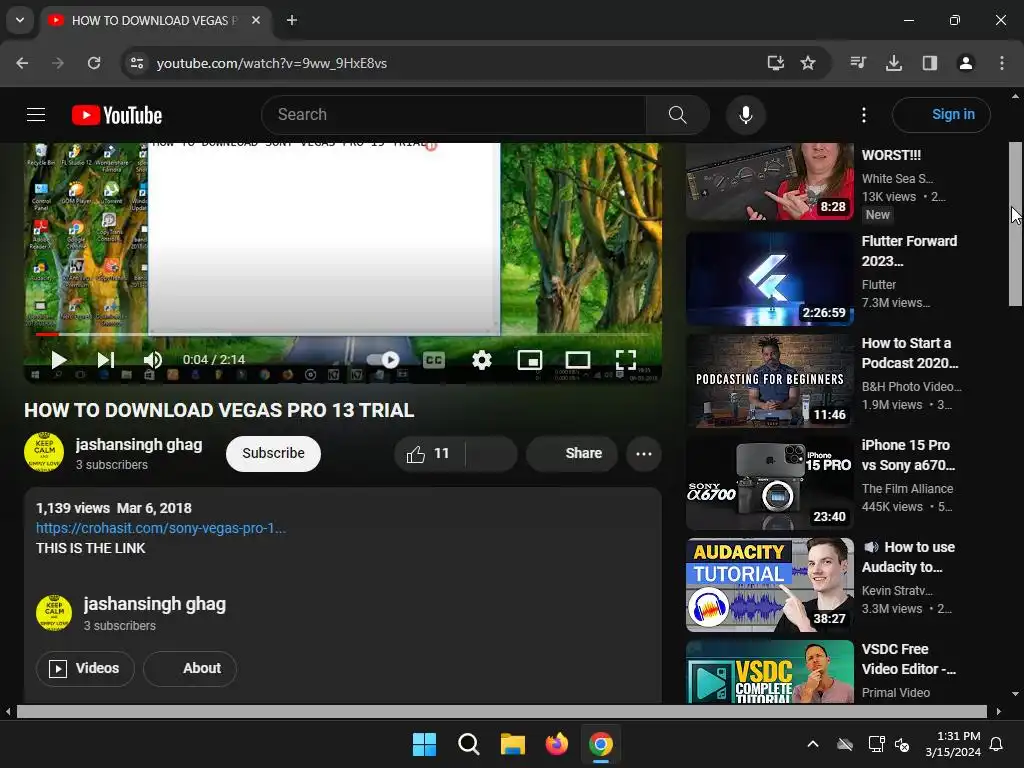Click scroll down arrow at page right
The image size is (1024, 768).
coord(1015,694)
